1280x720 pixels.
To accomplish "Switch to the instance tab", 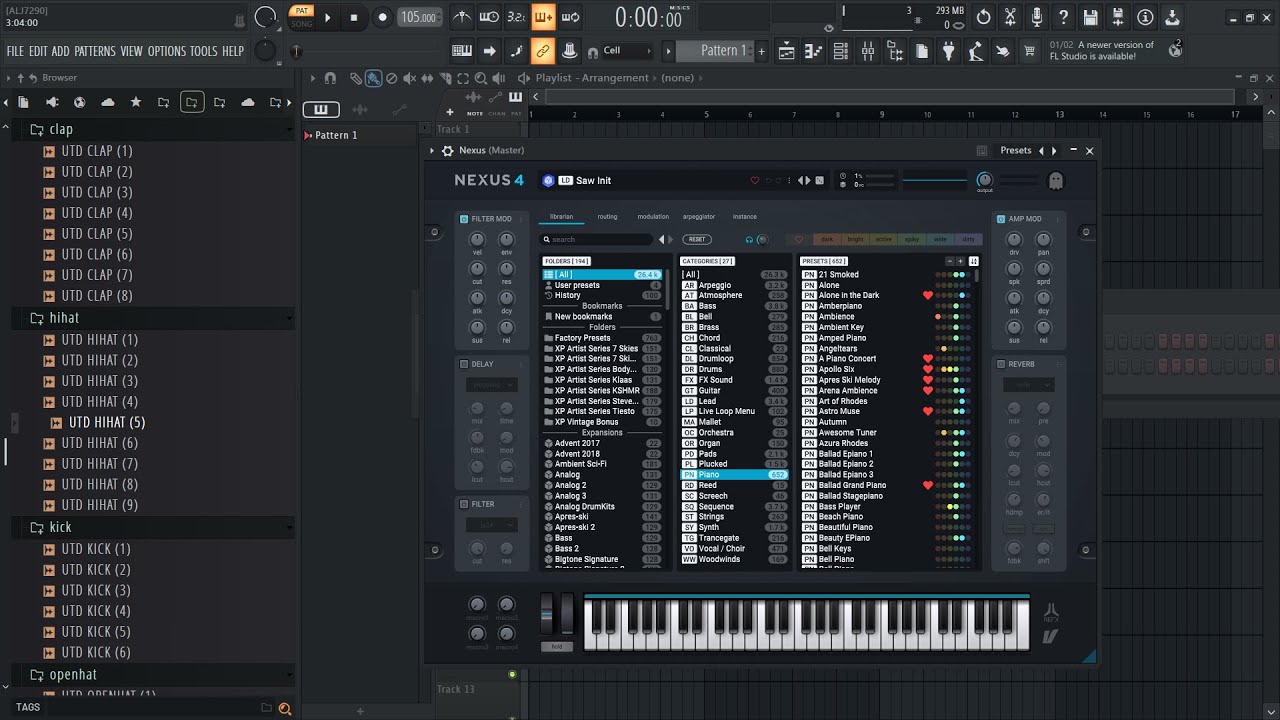I will point(745,217).
